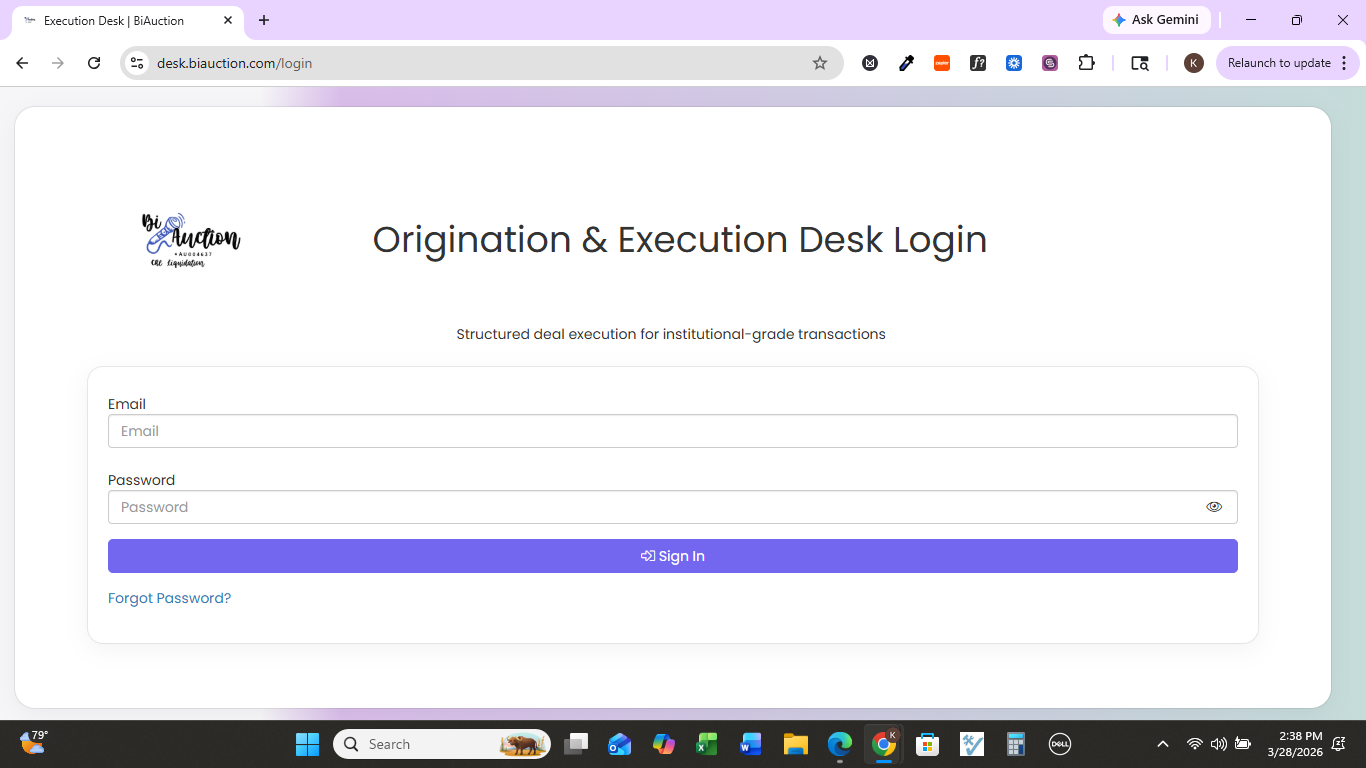Switch to Chrome on the taskbar

pyautogui.click(x=883, y=744)
